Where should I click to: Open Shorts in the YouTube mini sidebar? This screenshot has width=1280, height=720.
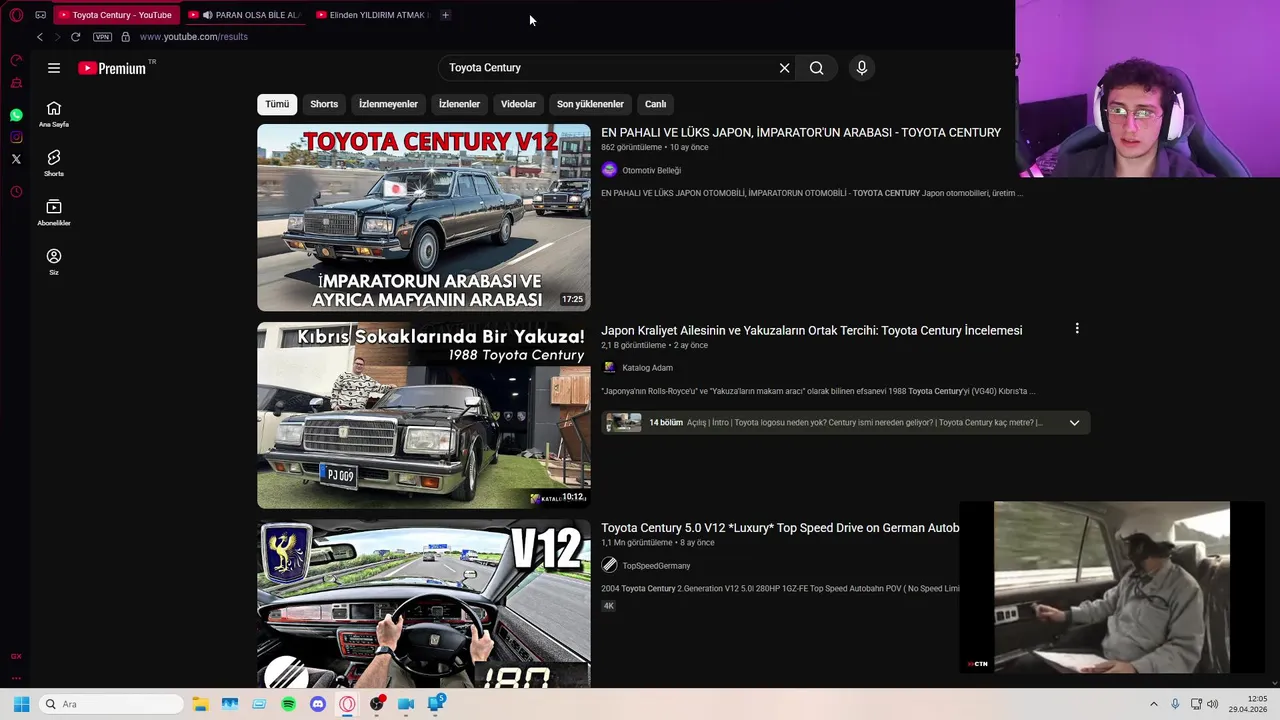point(54,163)
